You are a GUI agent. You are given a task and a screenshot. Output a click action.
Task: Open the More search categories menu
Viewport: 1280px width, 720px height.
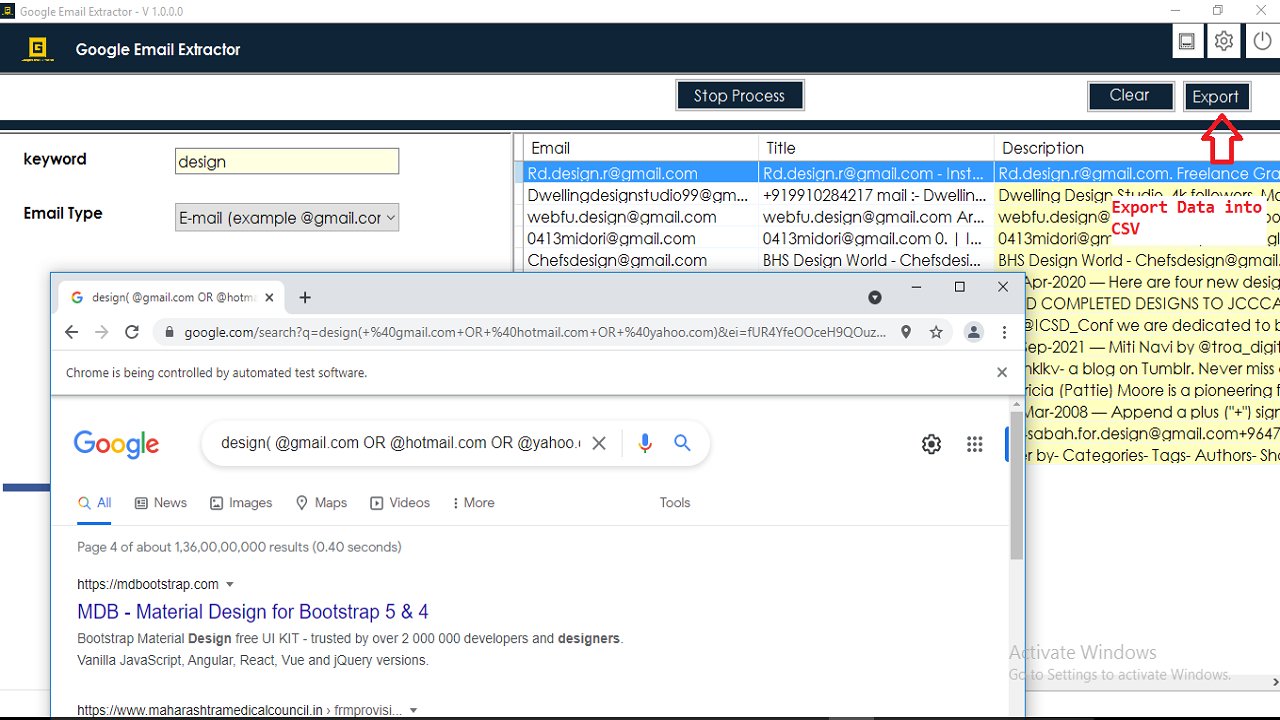coord(473,503)
